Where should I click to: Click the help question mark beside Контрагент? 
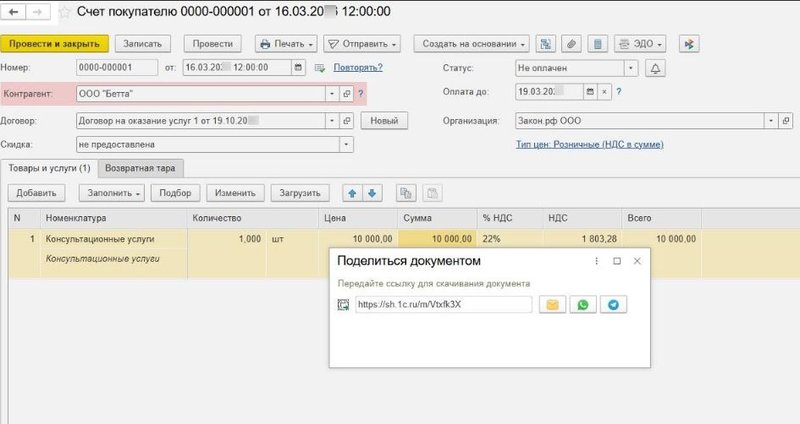coord(360,94)
